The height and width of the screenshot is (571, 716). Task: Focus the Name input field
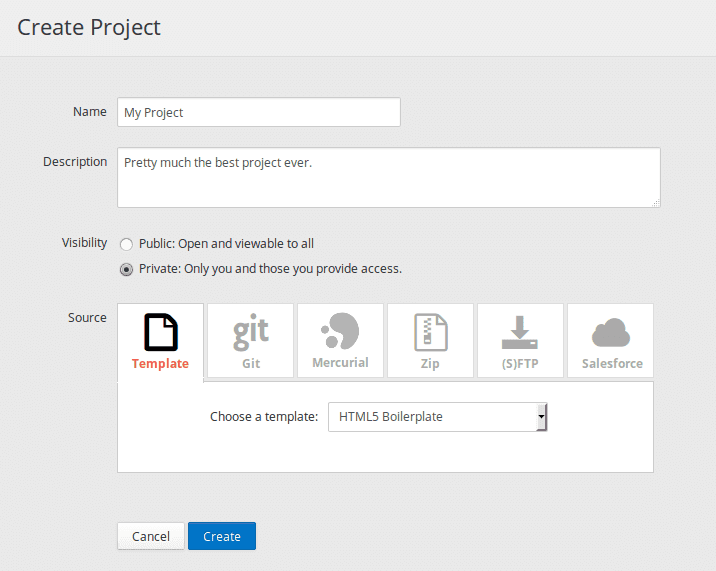click(x=259, y=112)
